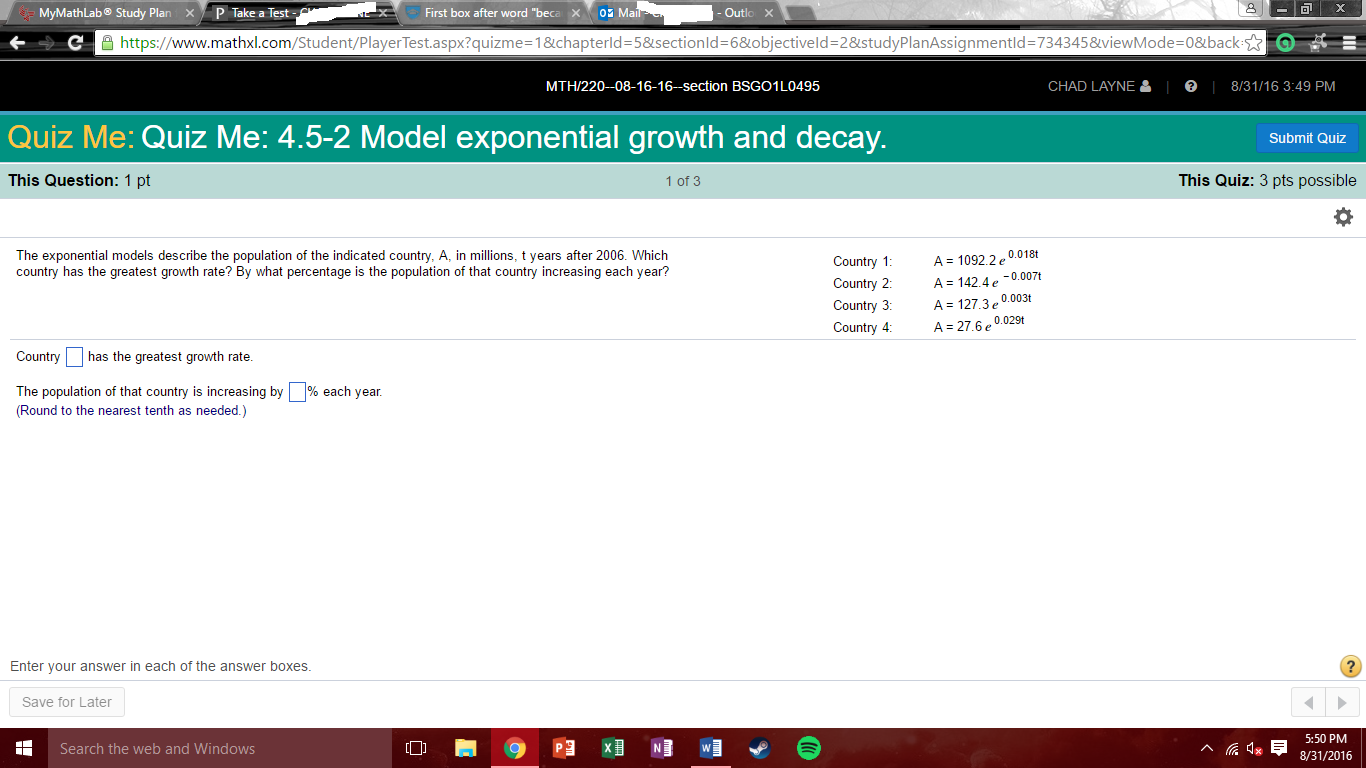Click the yellow help question mark icon
The image size is (1366, 768).
point(1349,666)
